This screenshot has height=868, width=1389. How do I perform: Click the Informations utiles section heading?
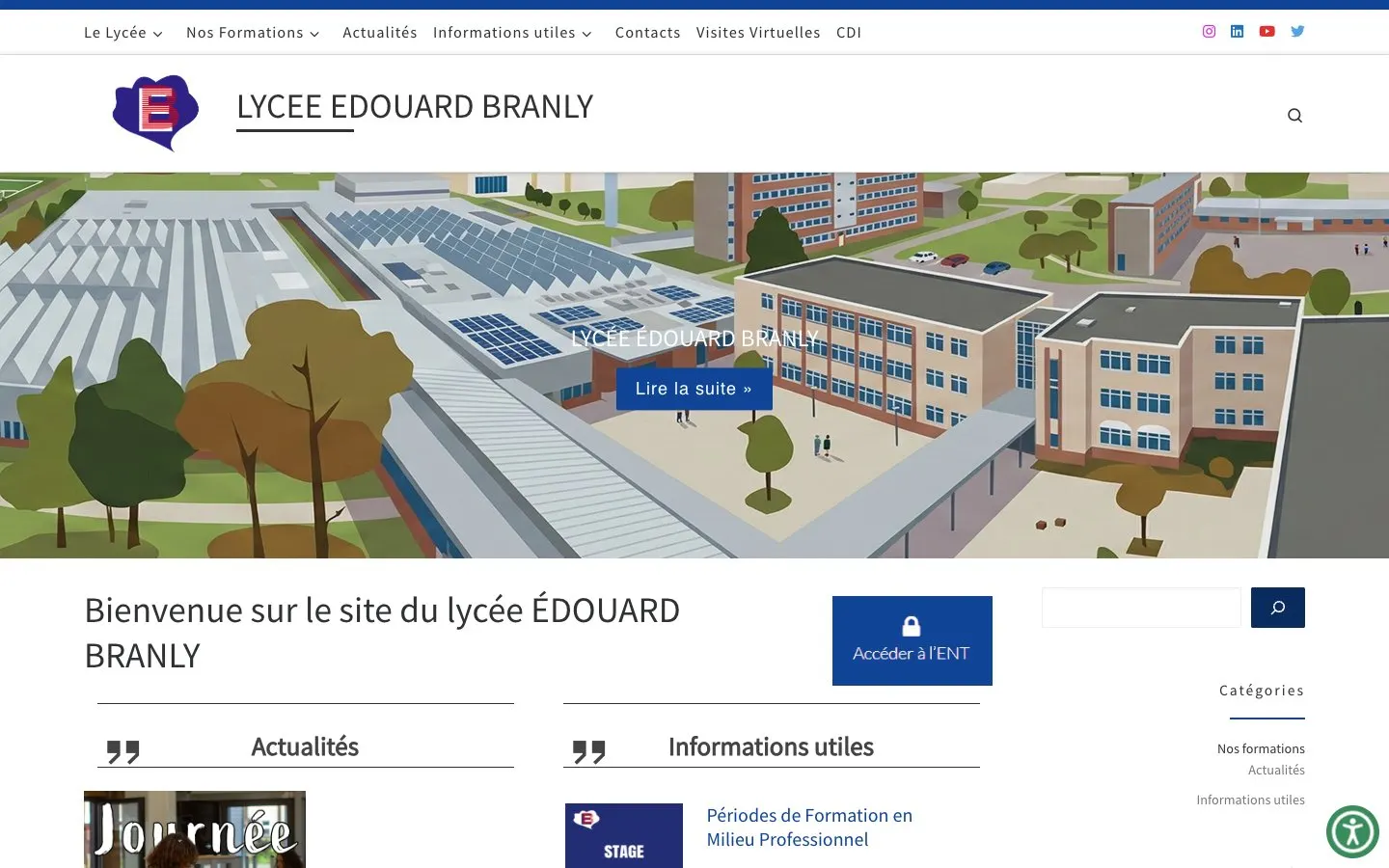[771, 746]
